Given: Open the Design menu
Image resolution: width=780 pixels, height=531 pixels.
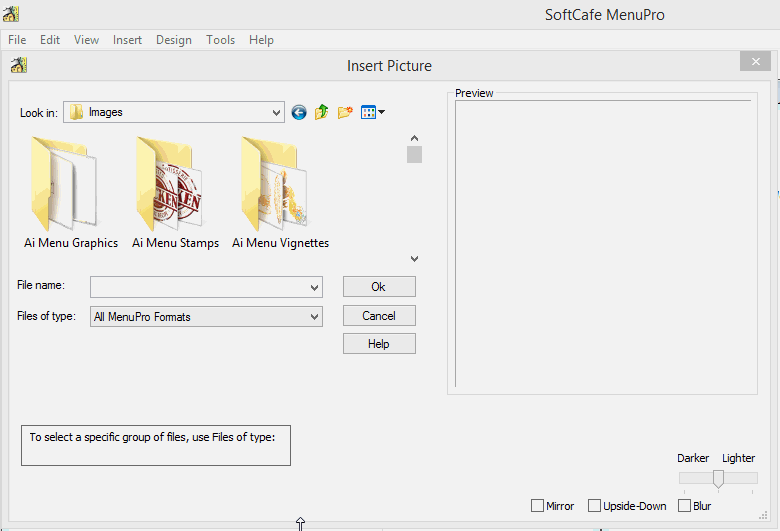Looking at the screenshot, I should pyautogui.click(x=174, y=40).
